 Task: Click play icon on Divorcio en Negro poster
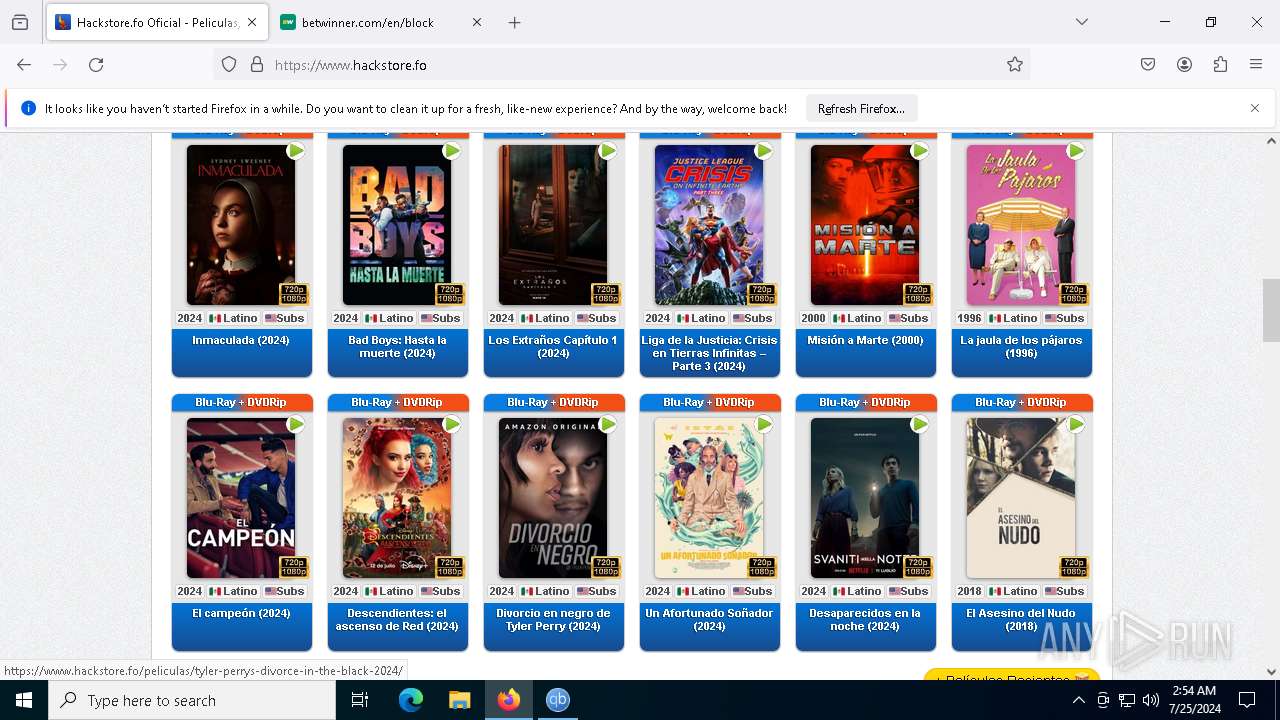point(608,424)
